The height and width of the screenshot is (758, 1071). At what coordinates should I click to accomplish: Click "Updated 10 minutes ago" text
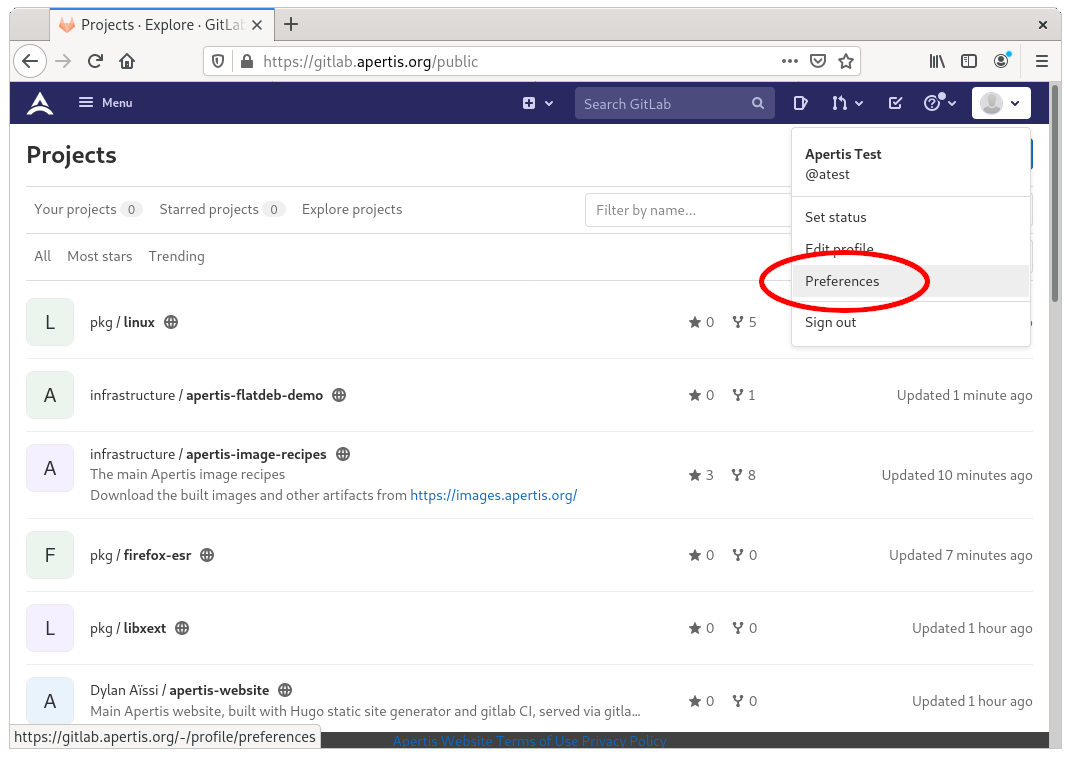pos(956,475)
